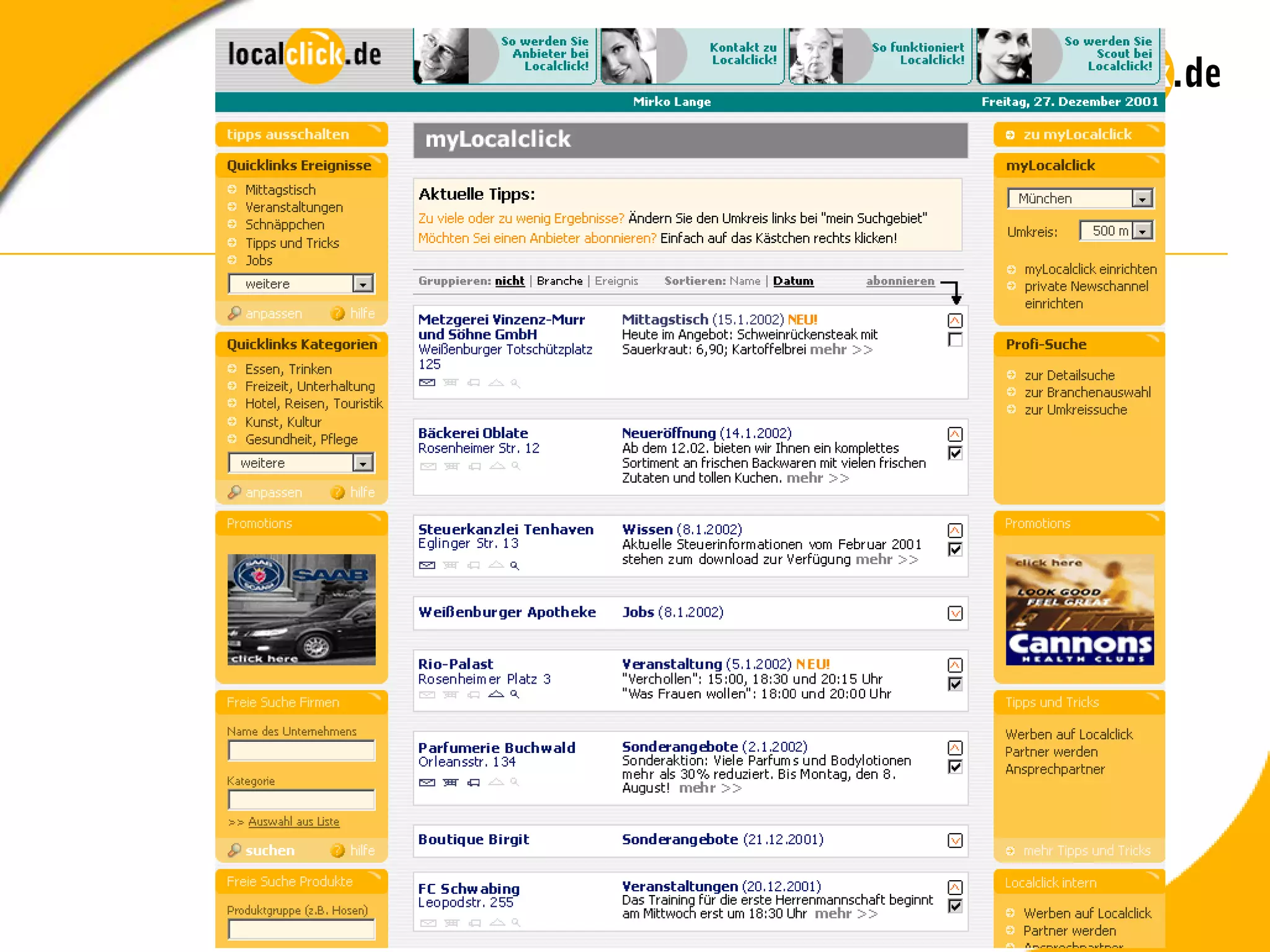This screenshot has width=1270, height=952.
Task: Click triangle hanger icon under Rio-Palast
Action: point(495,694)
